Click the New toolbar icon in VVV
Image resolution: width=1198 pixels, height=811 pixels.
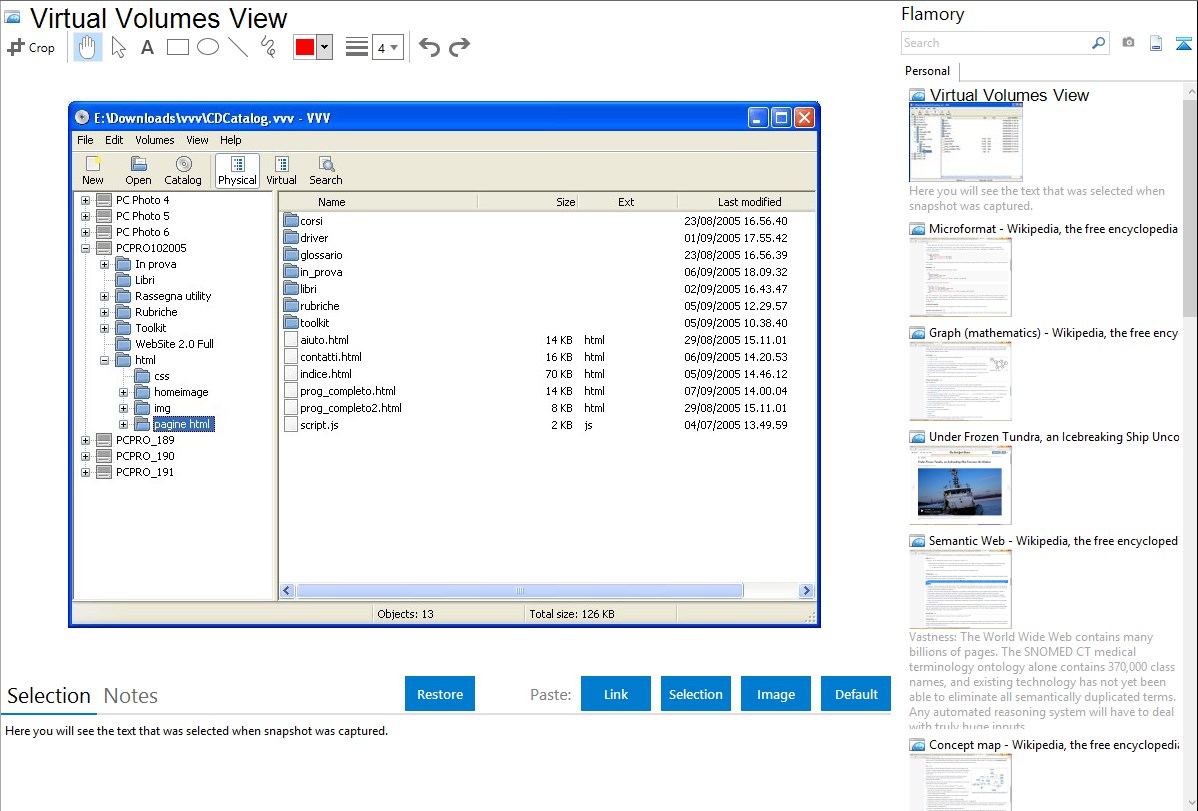[x=92, y=170]
